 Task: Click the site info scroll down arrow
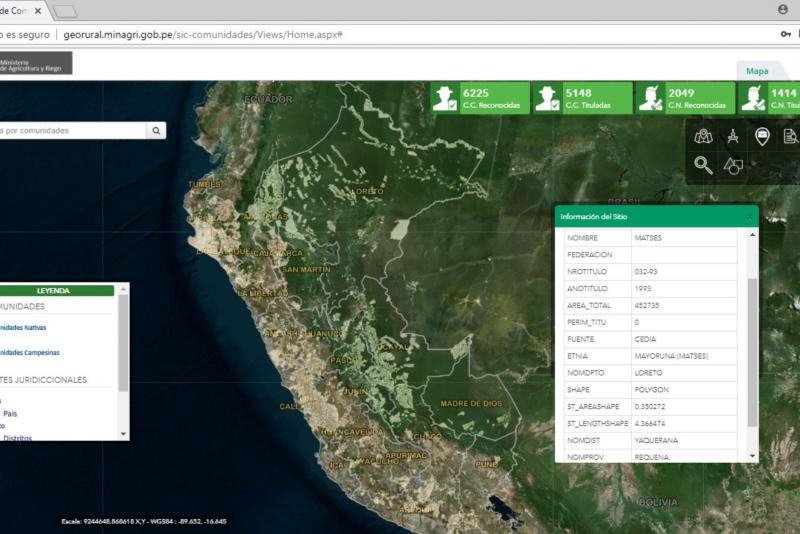[752, 455]
